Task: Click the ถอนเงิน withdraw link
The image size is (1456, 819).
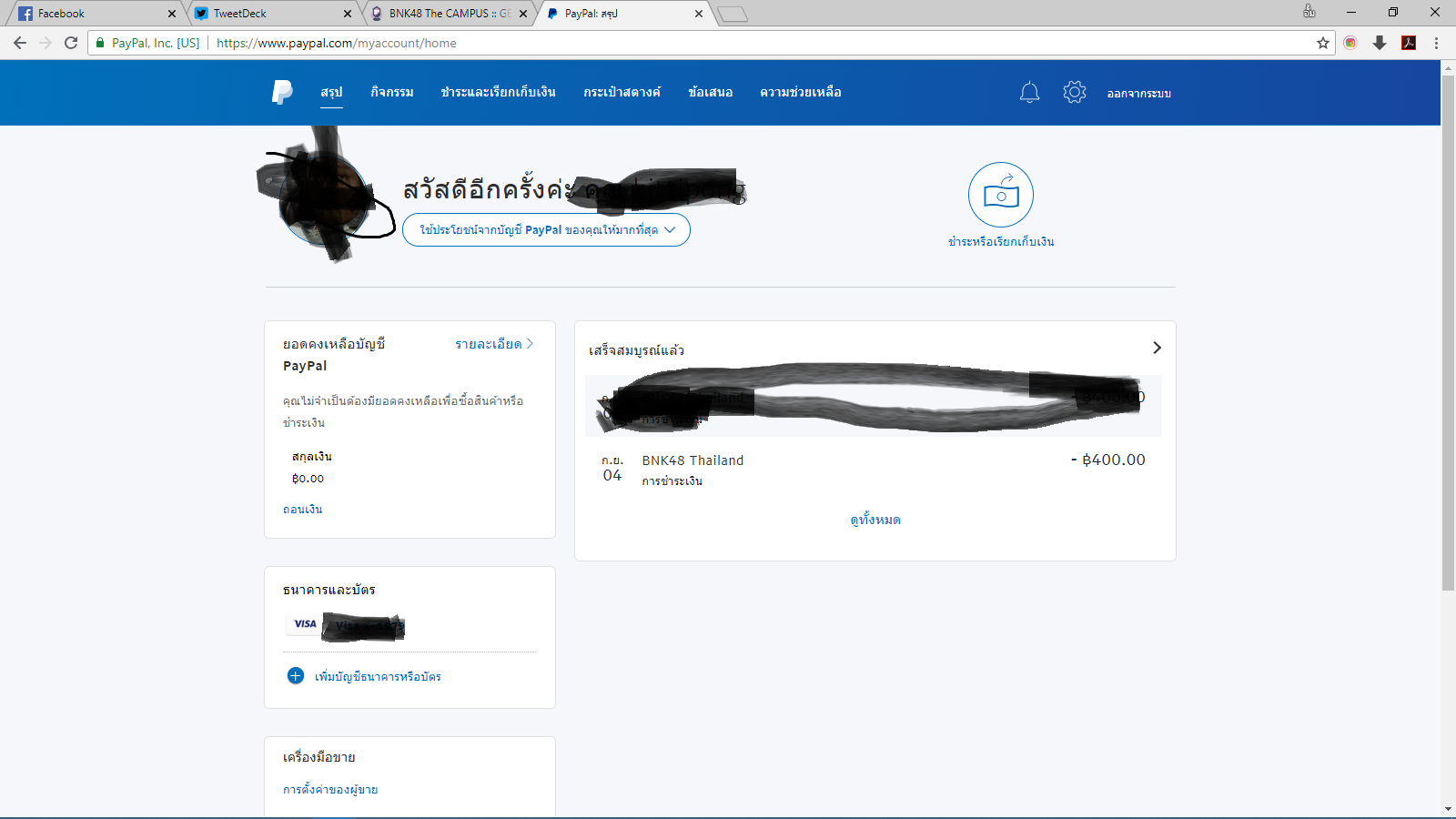Action: point(303,509)
